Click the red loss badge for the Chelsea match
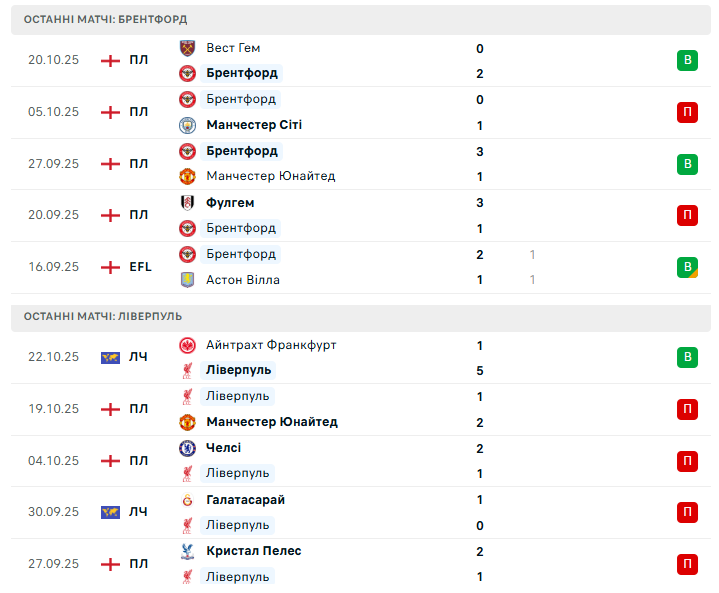 coord(687,461)
